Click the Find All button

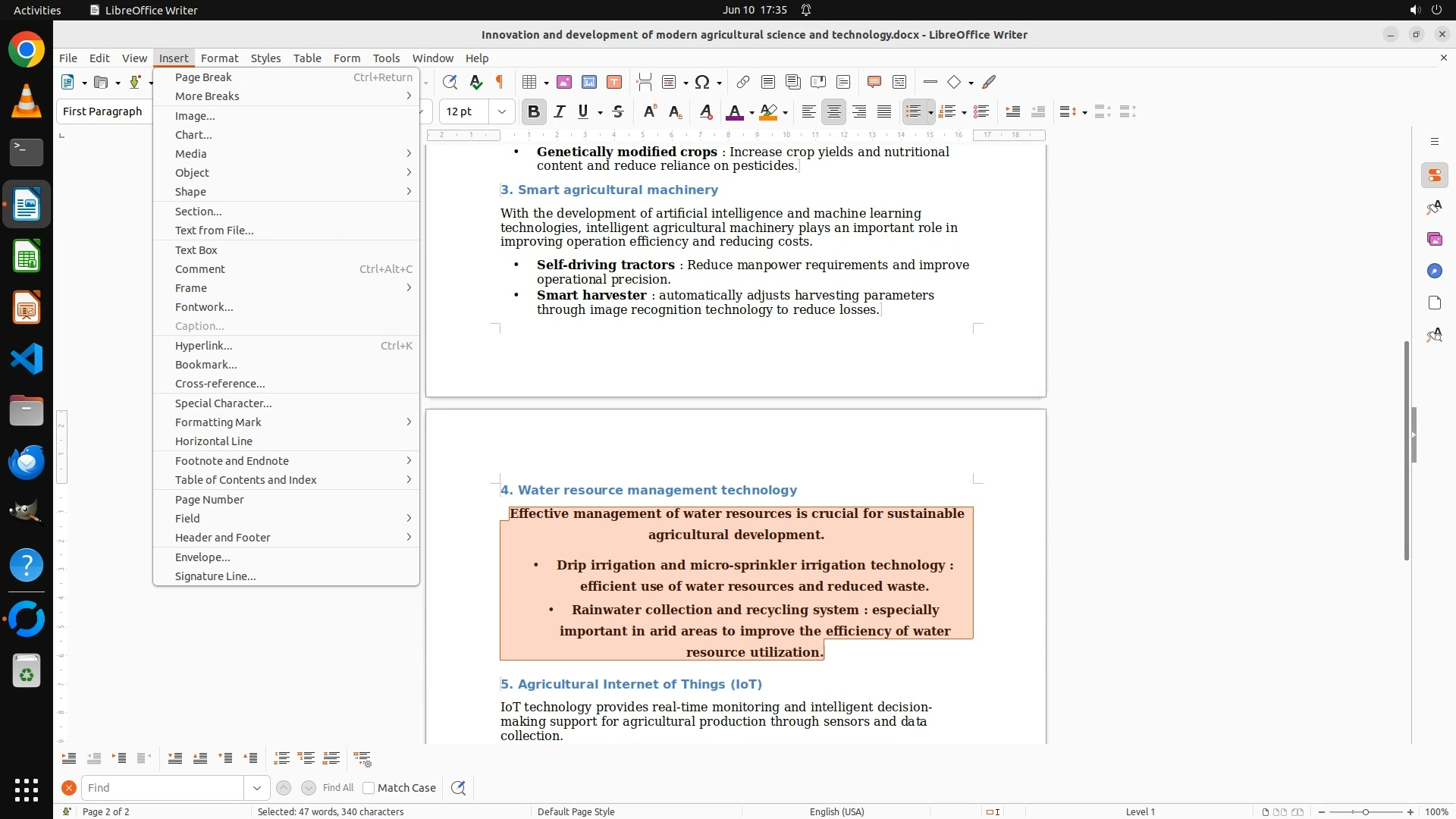point(338,788)
